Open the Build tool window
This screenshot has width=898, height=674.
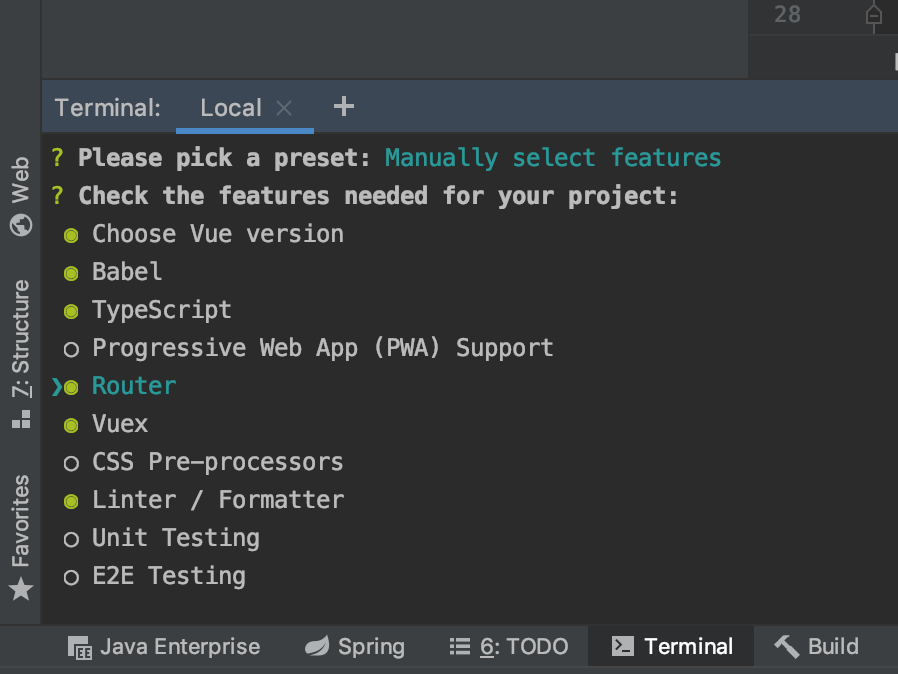pos(816,647)
